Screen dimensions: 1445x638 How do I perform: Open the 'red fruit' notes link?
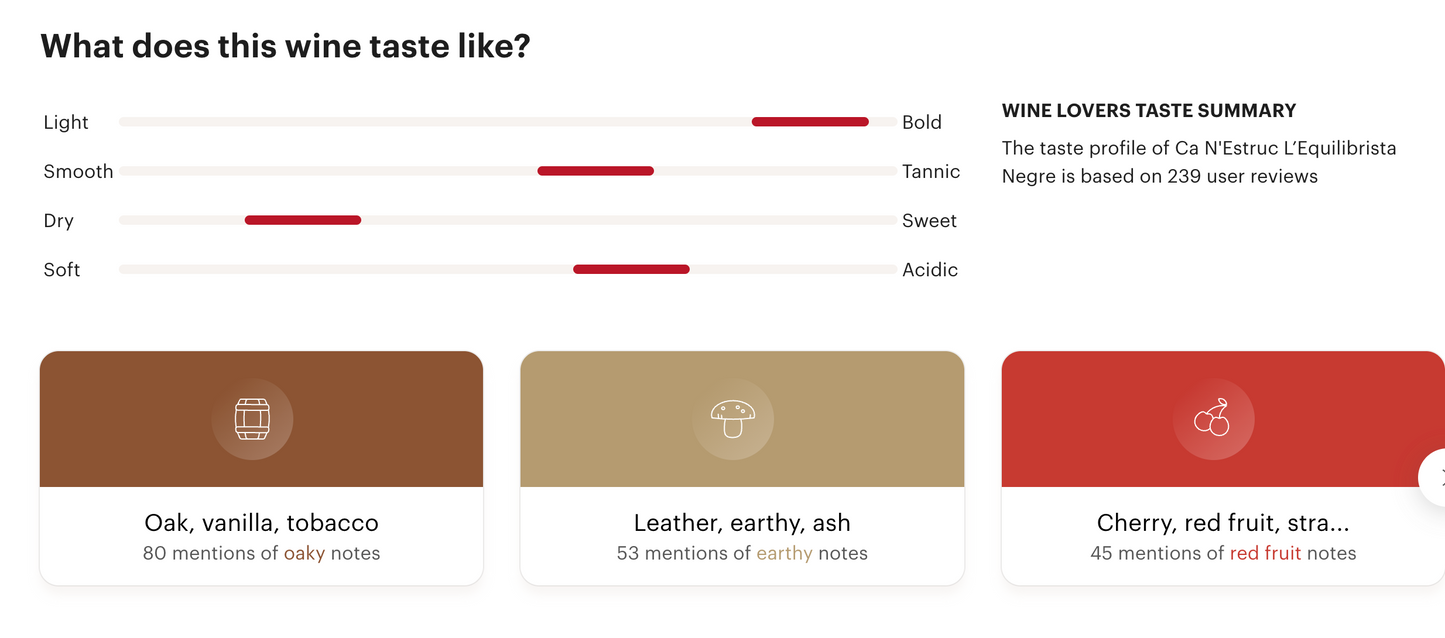click(x=1265, y=553)
